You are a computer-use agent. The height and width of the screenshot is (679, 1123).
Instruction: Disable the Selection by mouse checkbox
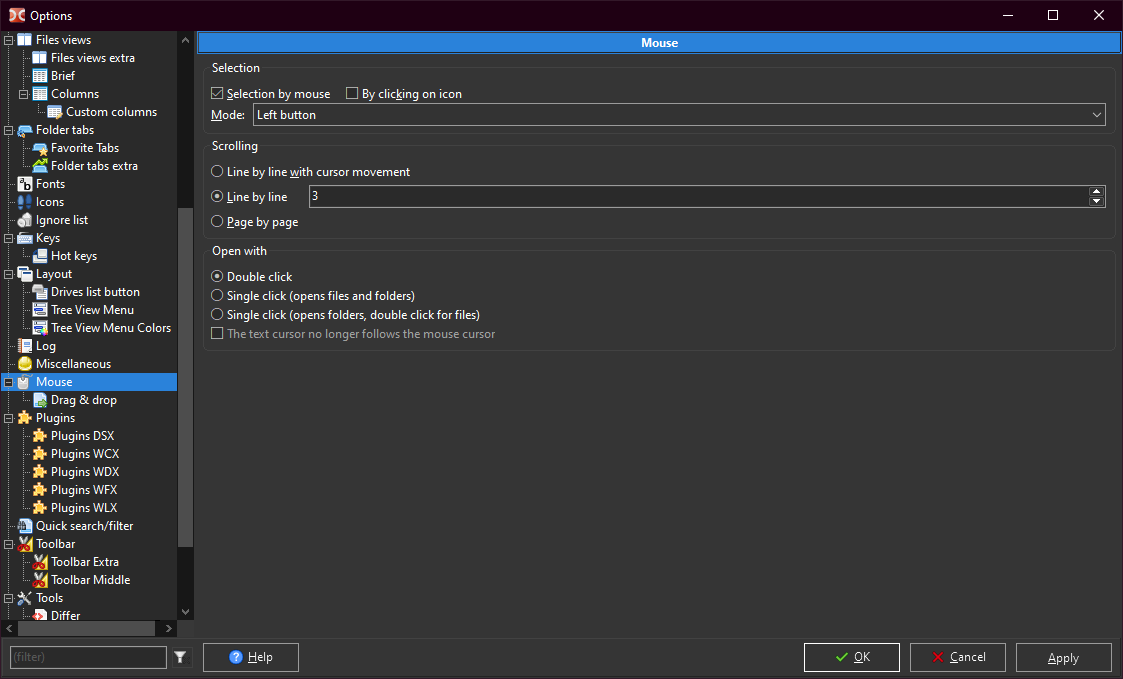coord(217,94)
